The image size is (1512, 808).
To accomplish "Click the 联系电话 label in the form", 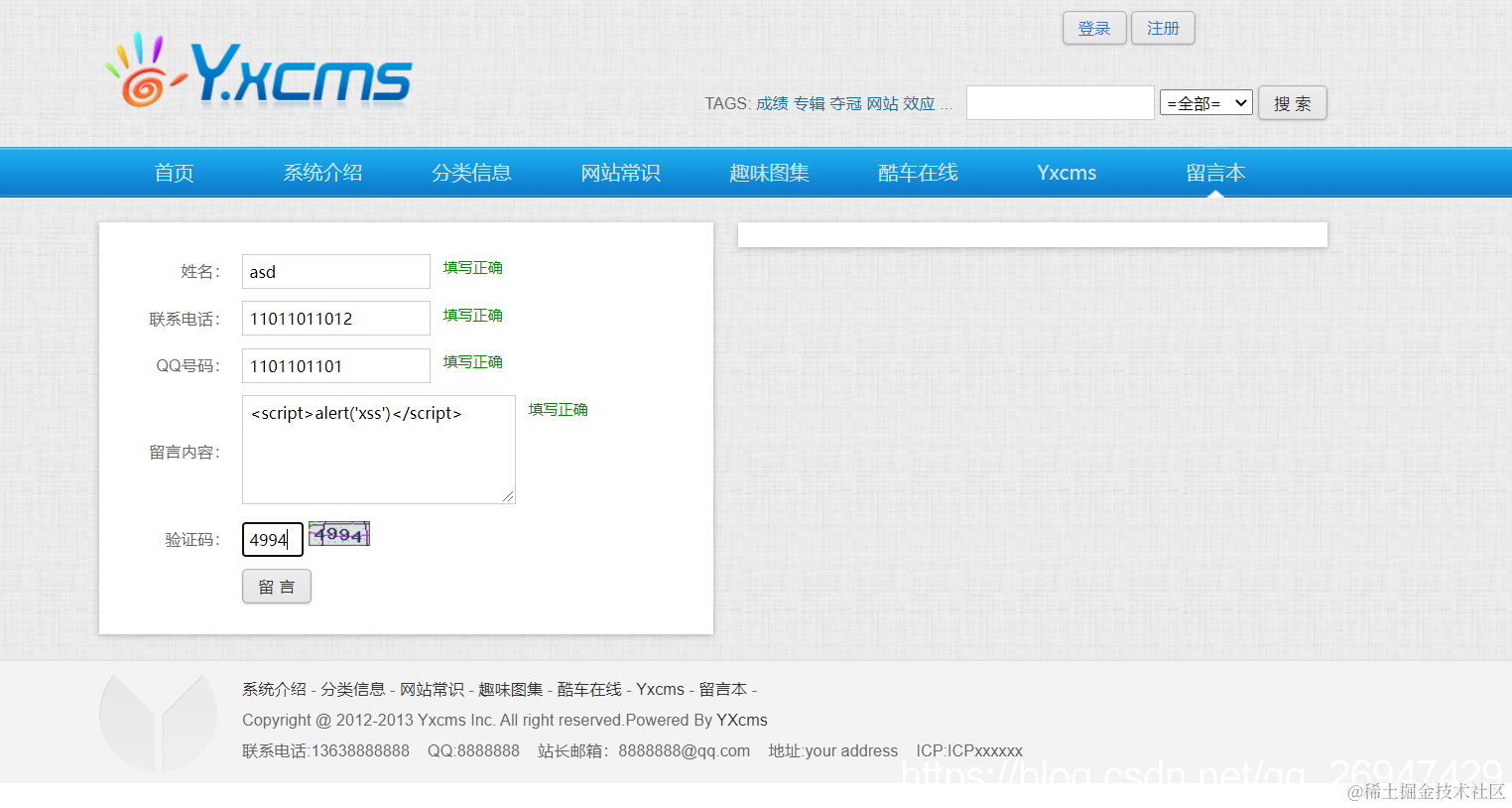I will pyautogui.click(x=185, y=320).
